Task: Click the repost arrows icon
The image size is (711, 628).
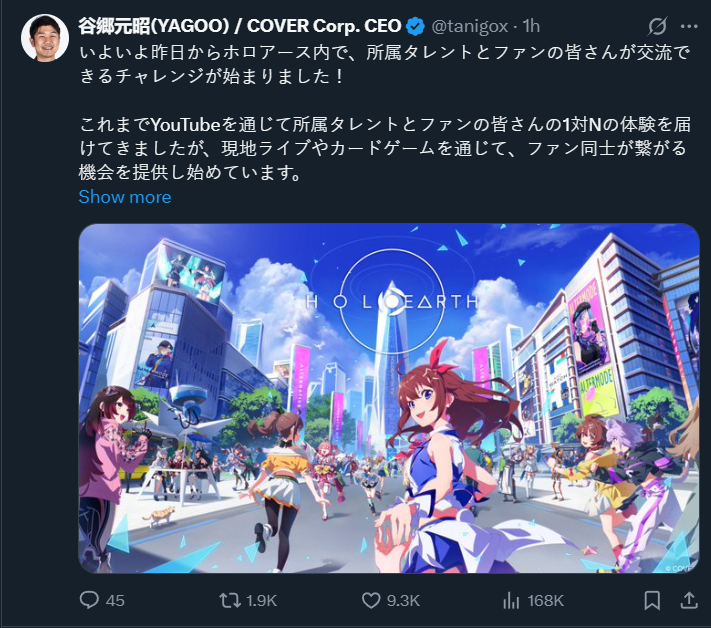Action: tap(230, 600)
